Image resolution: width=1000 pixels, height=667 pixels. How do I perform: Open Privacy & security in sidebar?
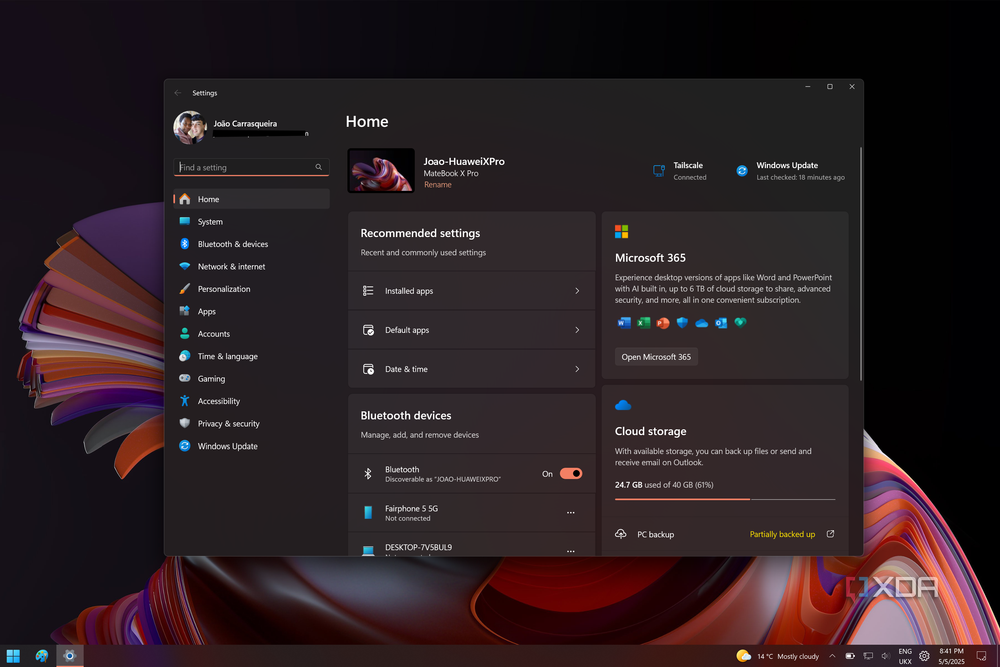click(x=251, y=423)
